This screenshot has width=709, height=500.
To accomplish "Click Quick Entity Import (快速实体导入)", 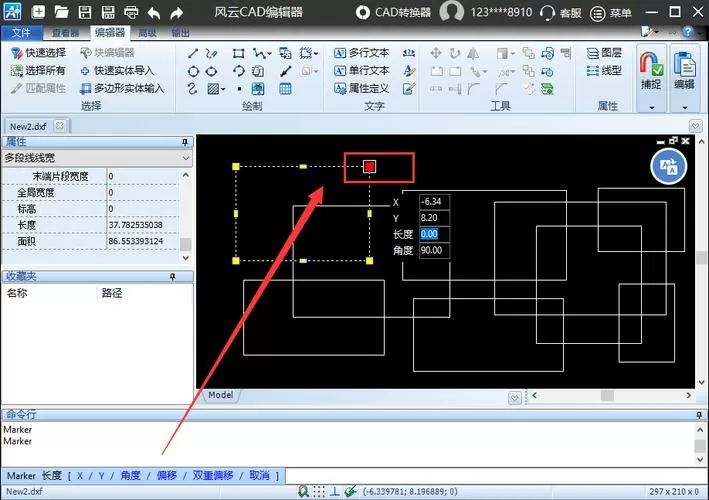I will pyautogui.click(x=118, y=71).
